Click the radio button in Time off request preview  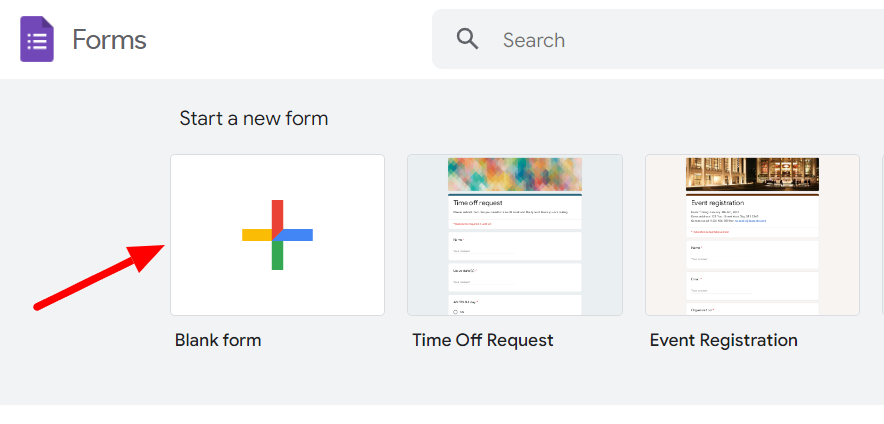click(x=455, y=312)
